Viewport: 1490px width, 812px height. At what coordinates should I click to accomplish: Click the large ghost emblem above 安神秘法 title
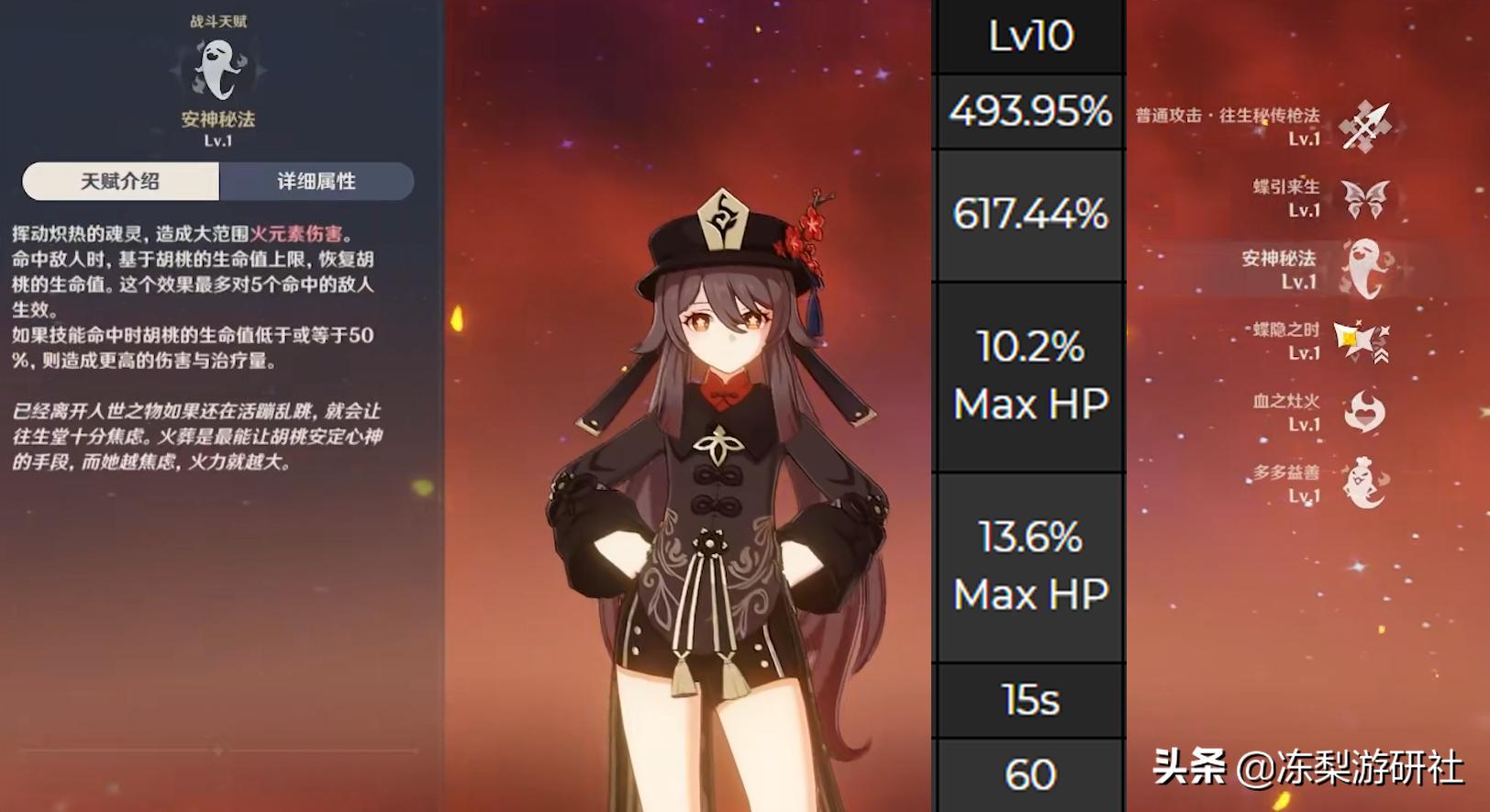[x=218, y=70]
